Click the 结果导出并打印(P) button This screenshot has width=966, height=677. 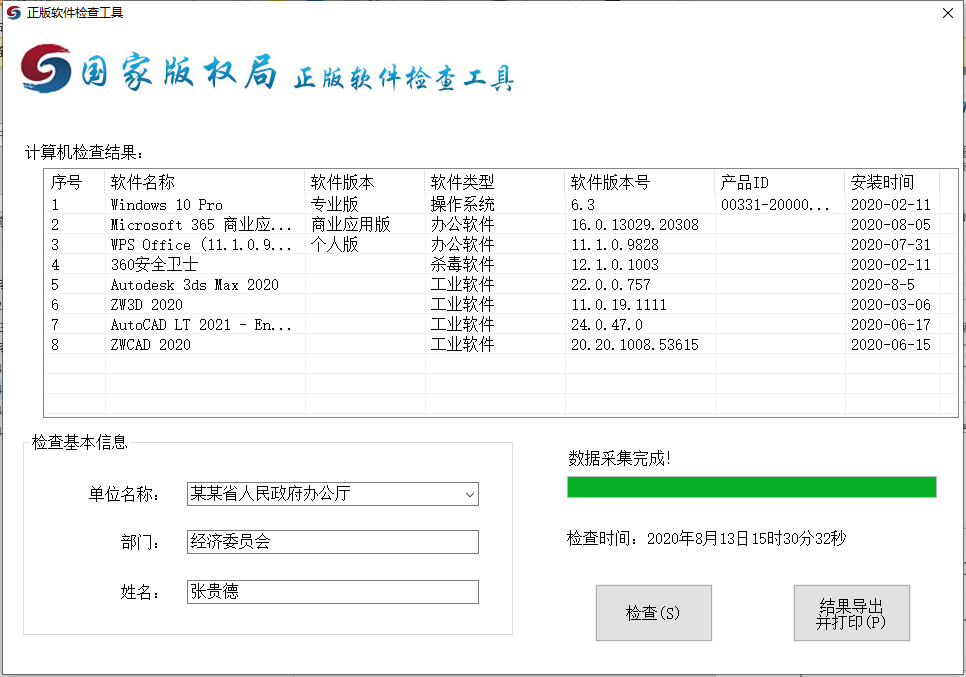click(851, 613)
